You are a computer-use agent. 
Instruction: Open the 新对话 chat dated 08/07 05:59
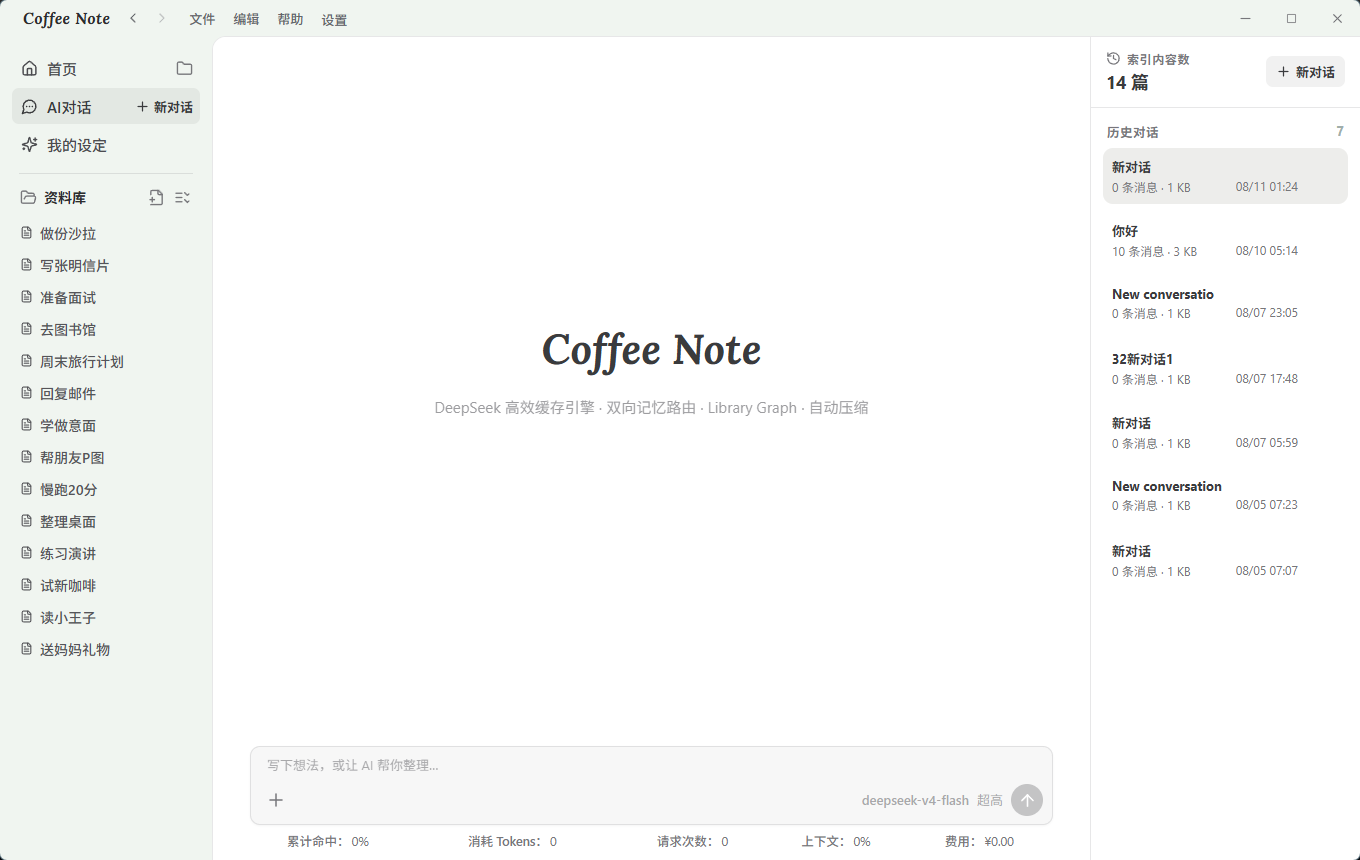pos(1225,432)
